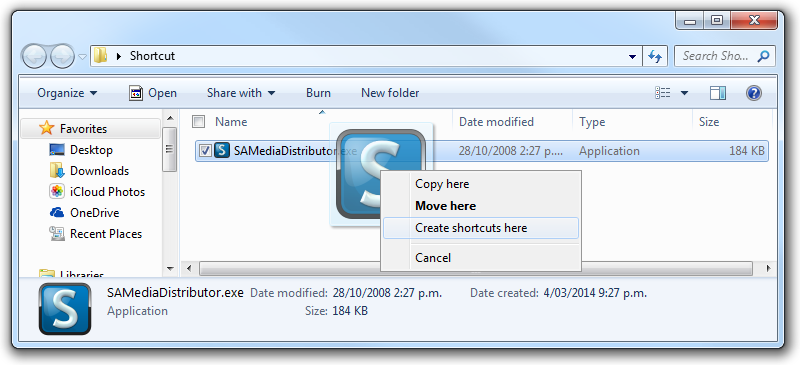This screenshot has height=365, width=800.
Task: Click navigation pane scroll down arrow
Action: click(170, 268)
